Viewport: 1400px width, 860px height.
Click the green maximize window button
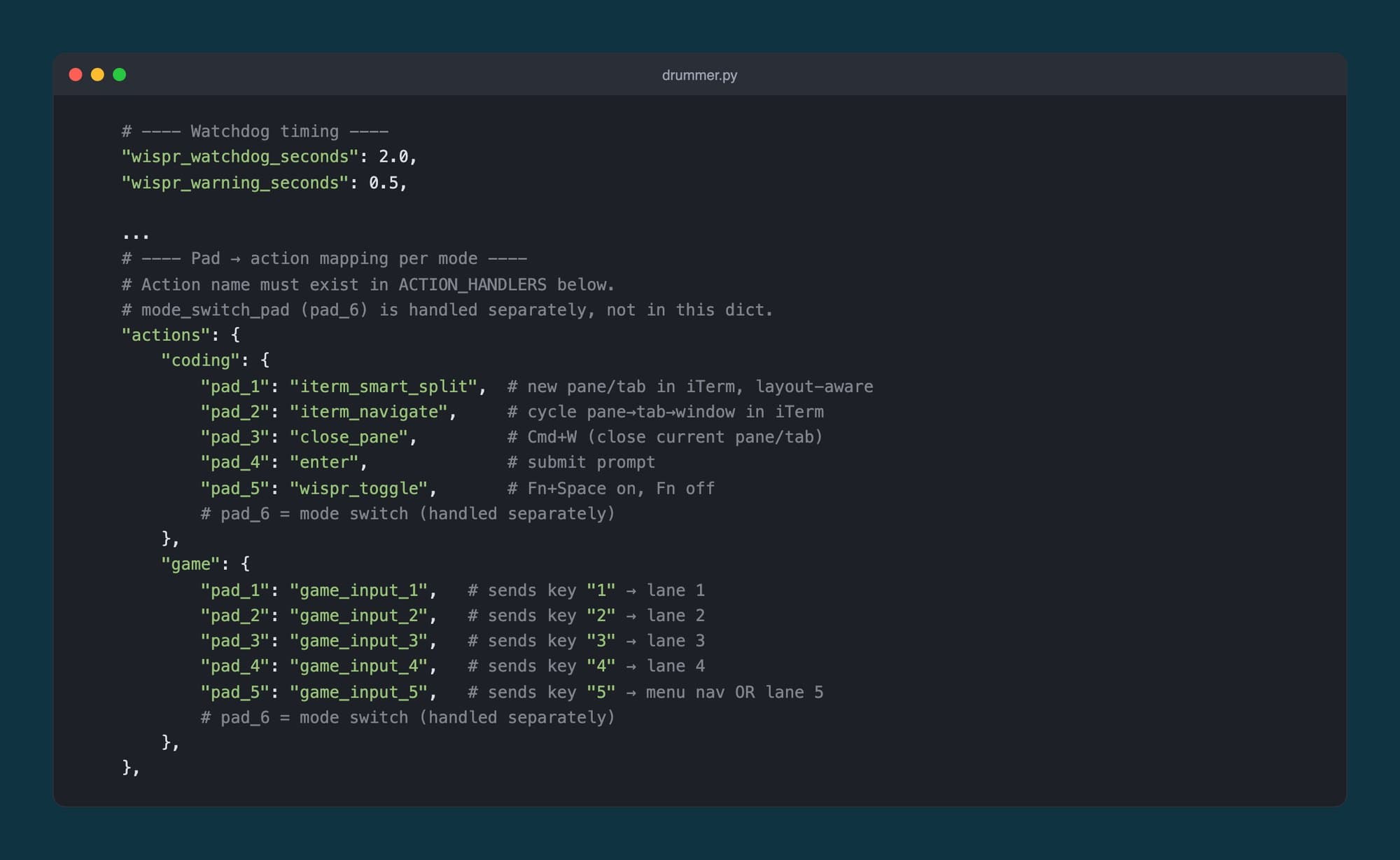120,74
